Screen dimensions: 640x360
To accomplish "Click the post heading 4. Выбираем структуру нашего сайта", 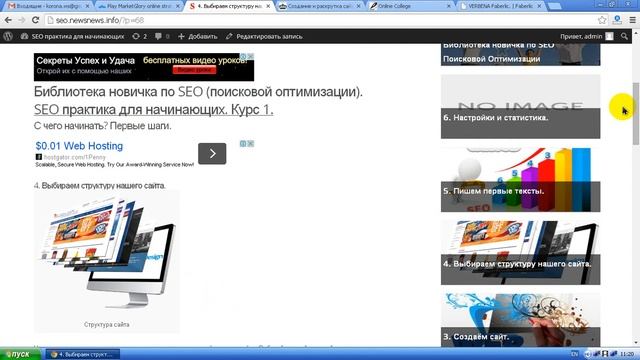I will pyautogui.click(x=100, y=186).
